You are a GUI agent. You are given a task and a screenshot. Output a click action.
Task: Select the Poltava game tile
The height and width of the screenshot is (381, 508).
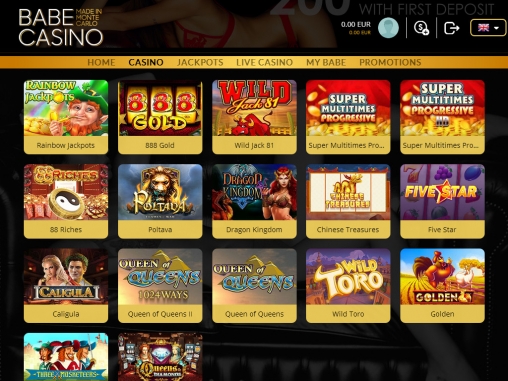(x=160, y=201)
